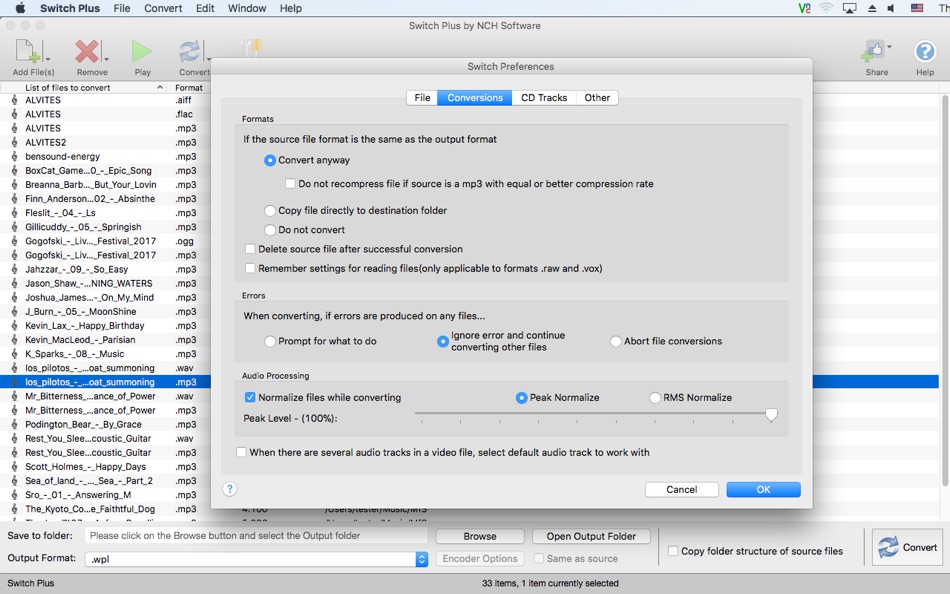This screenshot has width=950, height=594.
Task: Check select default audio track for video files
Action: (x=241, y=452)
